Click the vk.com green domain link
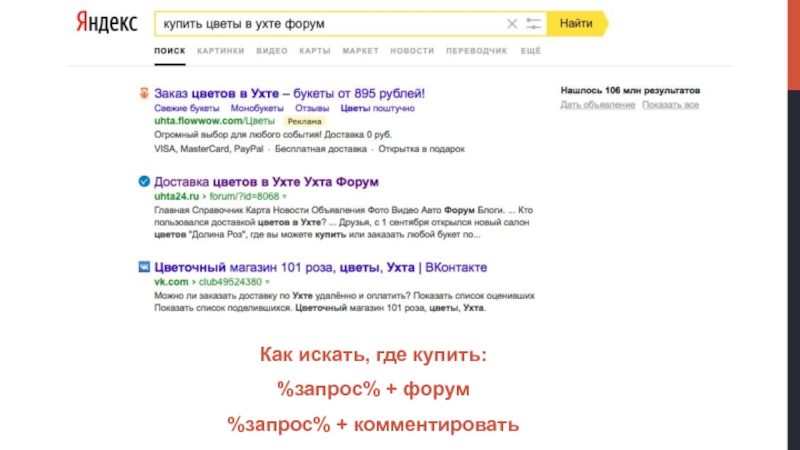 pos(171,282)
